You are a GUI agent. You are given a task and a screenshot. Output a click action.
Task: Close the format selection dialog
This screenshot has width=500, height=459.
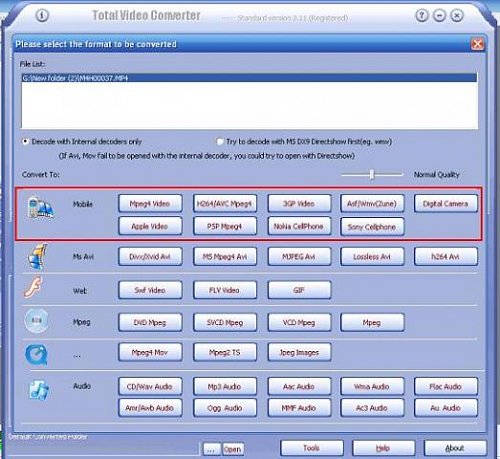tap(477, 44)
